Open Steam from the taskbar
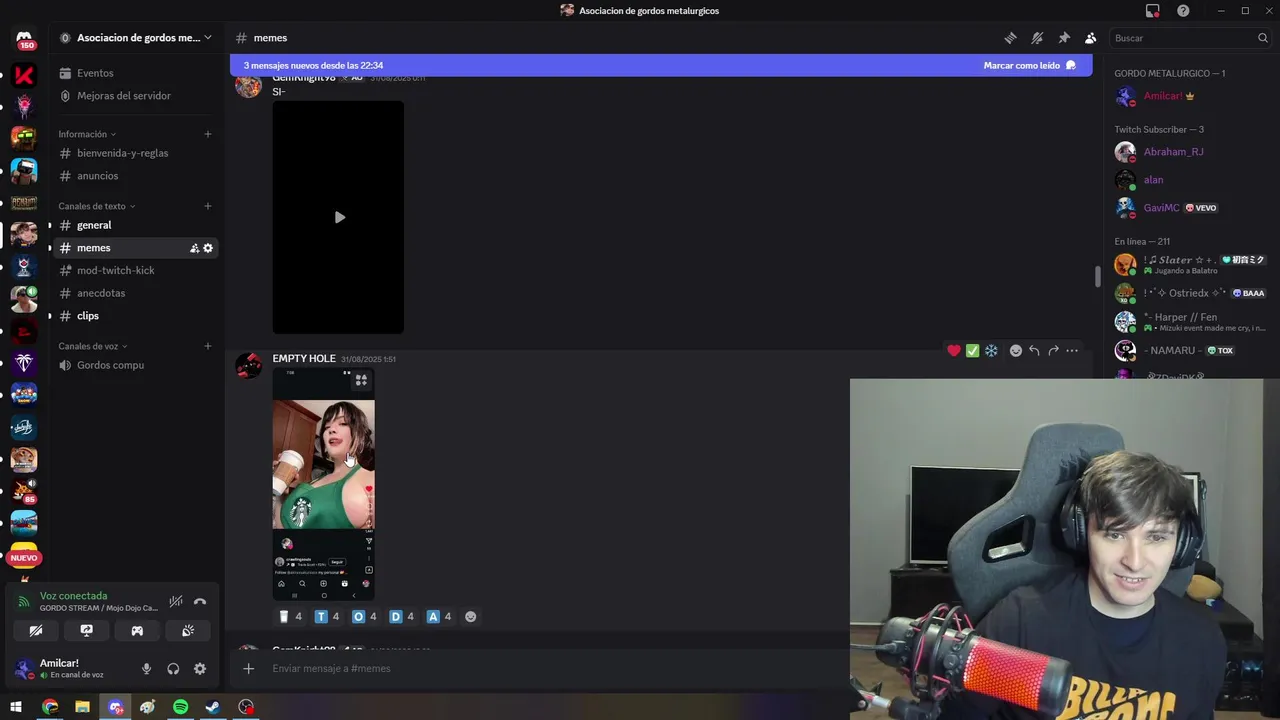The image size is (1280, 720). coord(213,707)
